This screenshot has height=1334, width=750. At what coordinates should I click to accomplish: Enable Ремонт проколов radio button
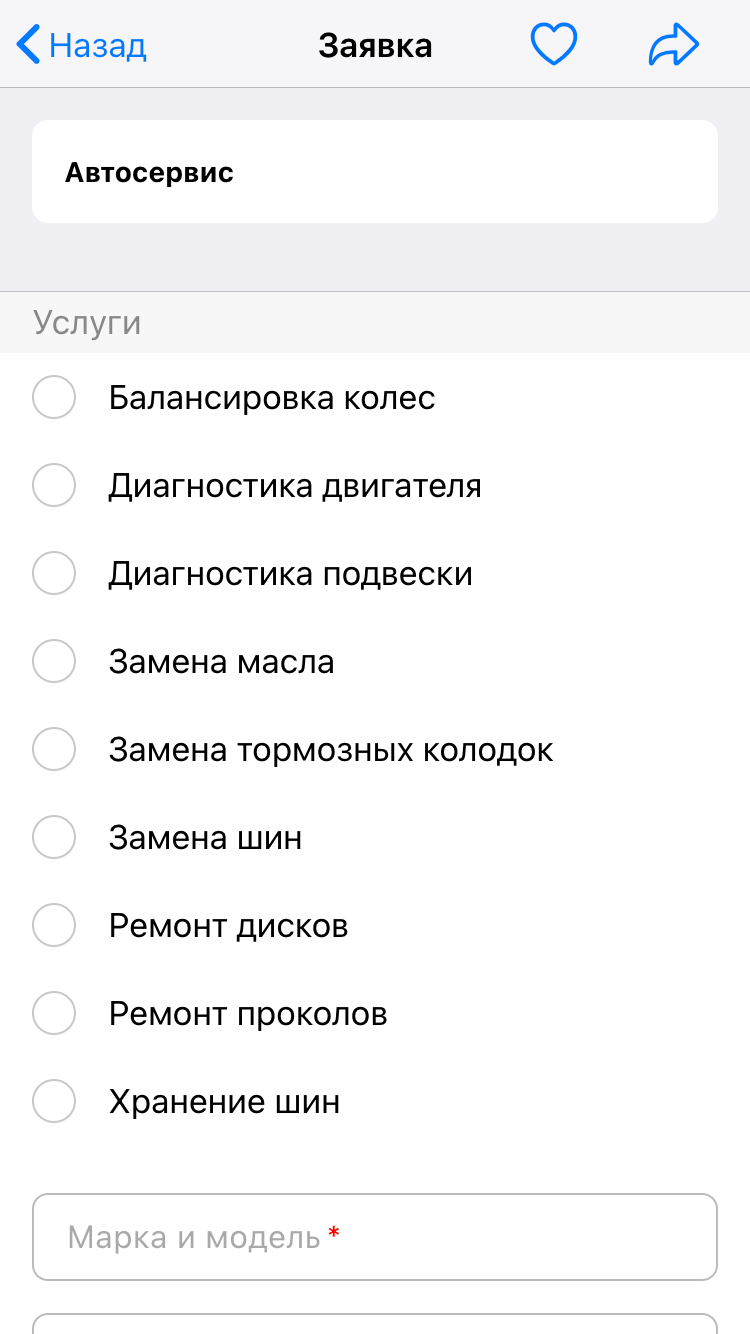54,1014
